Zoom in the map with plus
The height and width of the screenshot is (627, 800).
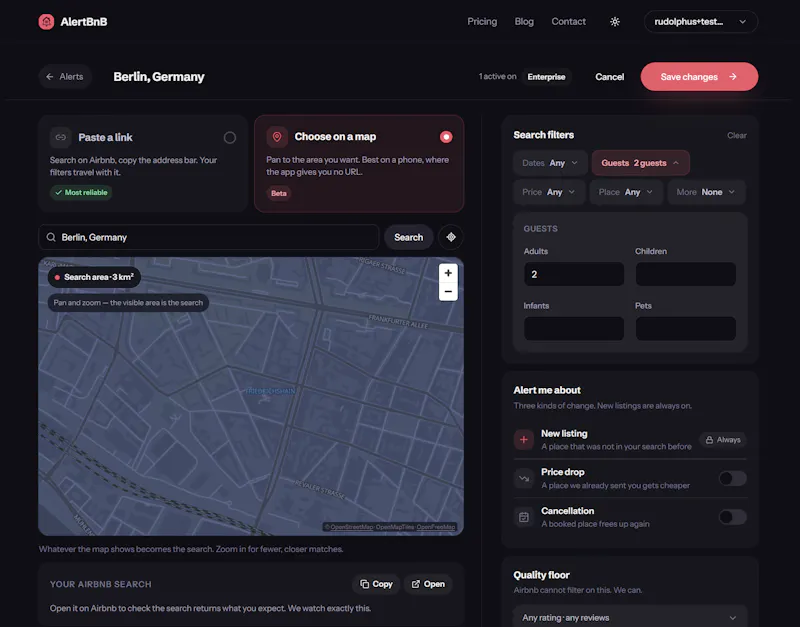(448, 273)
